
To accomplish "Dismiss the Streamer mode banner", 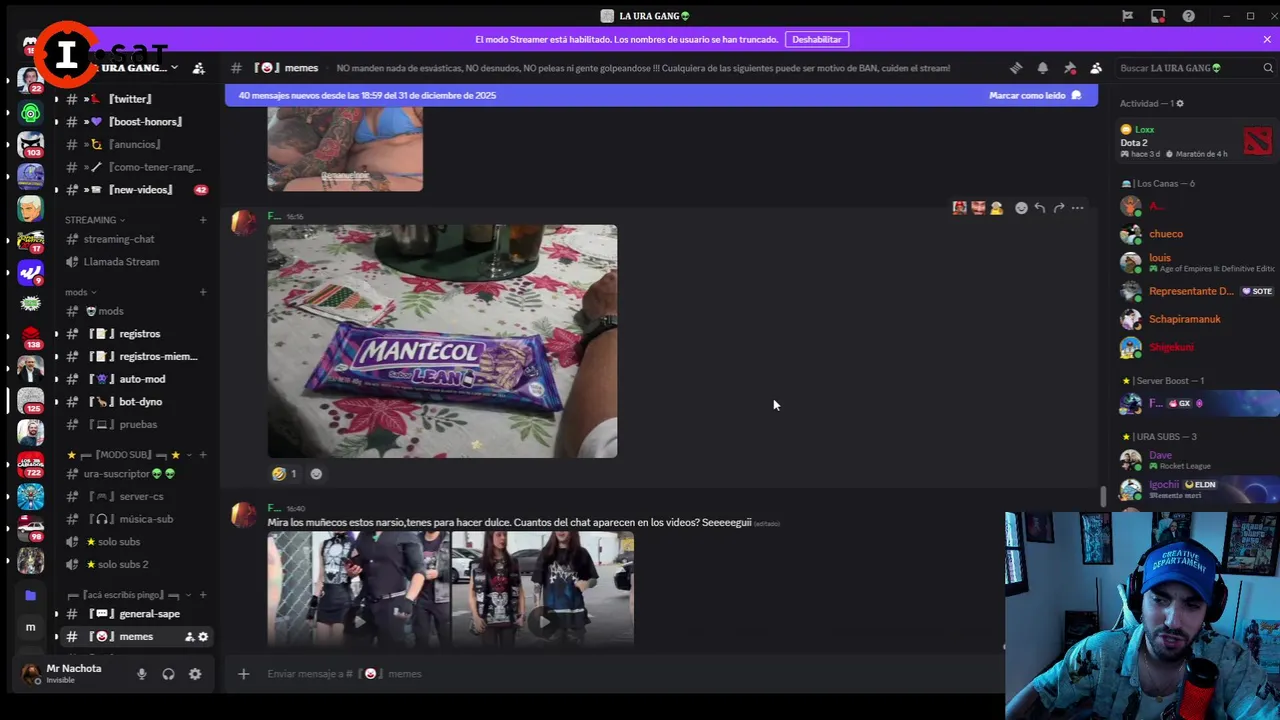I will [1267, 39].
